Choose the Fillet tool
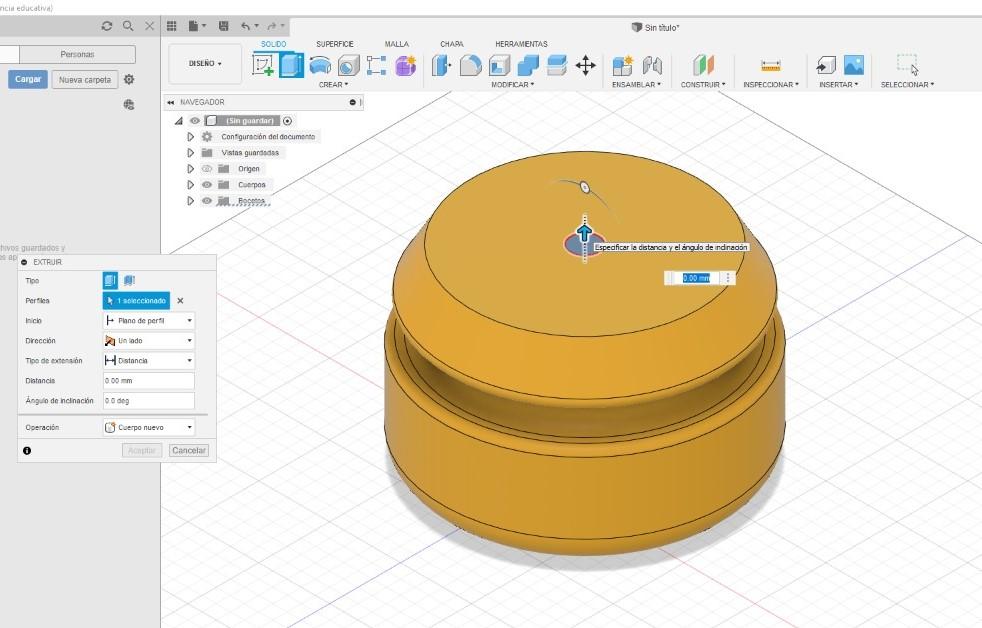The width and height of the screenshot is (982, 628). (470, 65)
